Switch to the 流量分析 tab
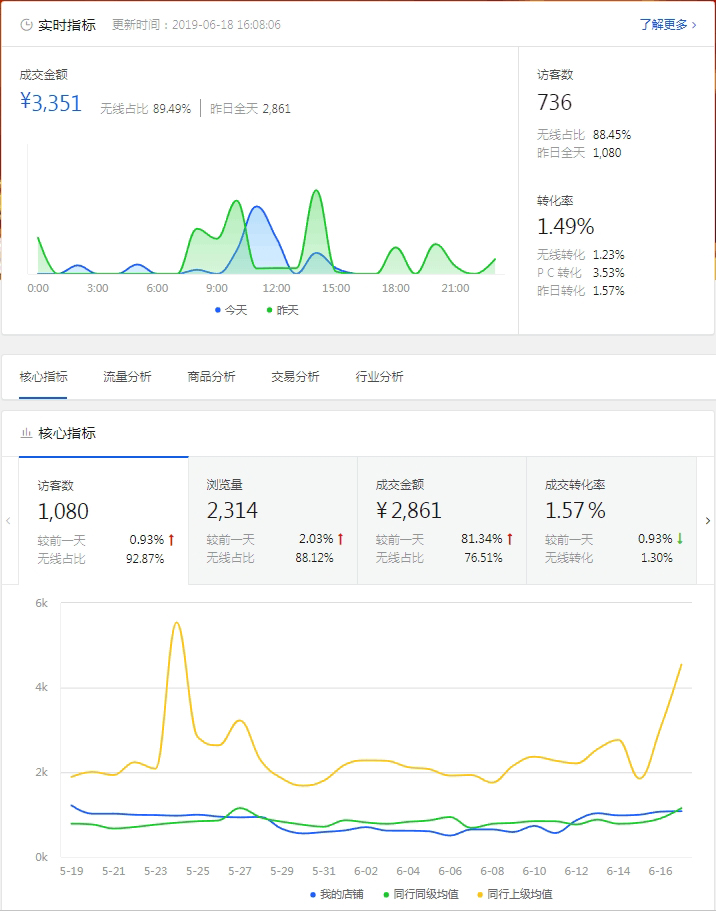Screen dimensions: 716x916 coord(127,377)
